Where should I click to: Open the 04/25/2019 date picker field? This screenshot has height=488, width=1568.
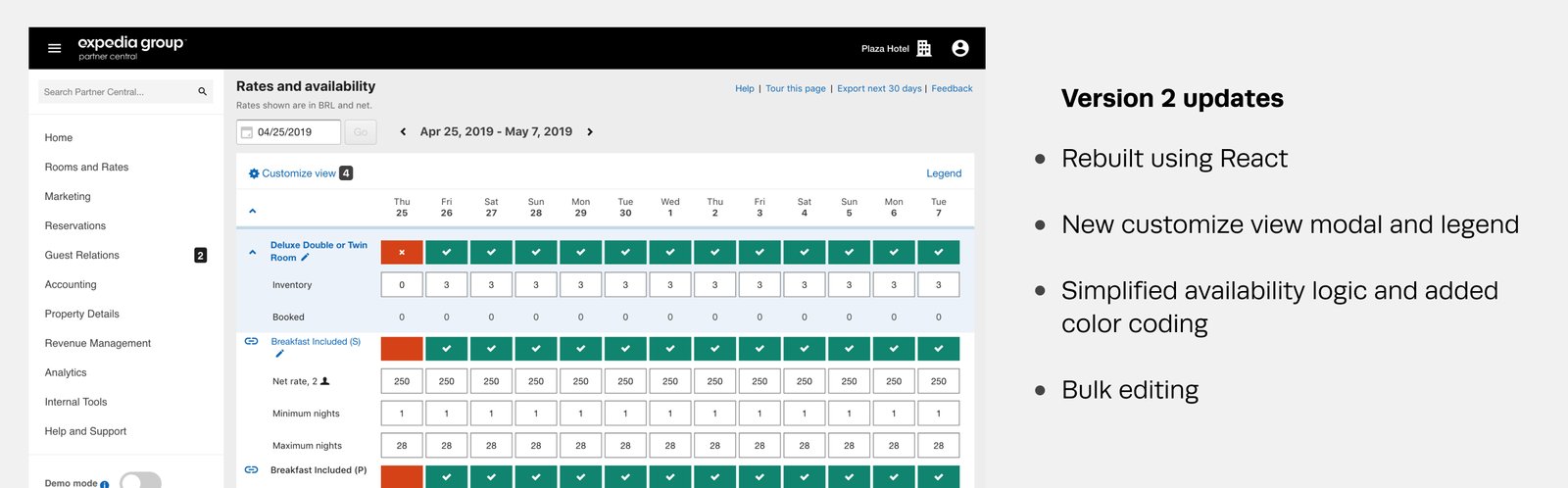(289, 132)
